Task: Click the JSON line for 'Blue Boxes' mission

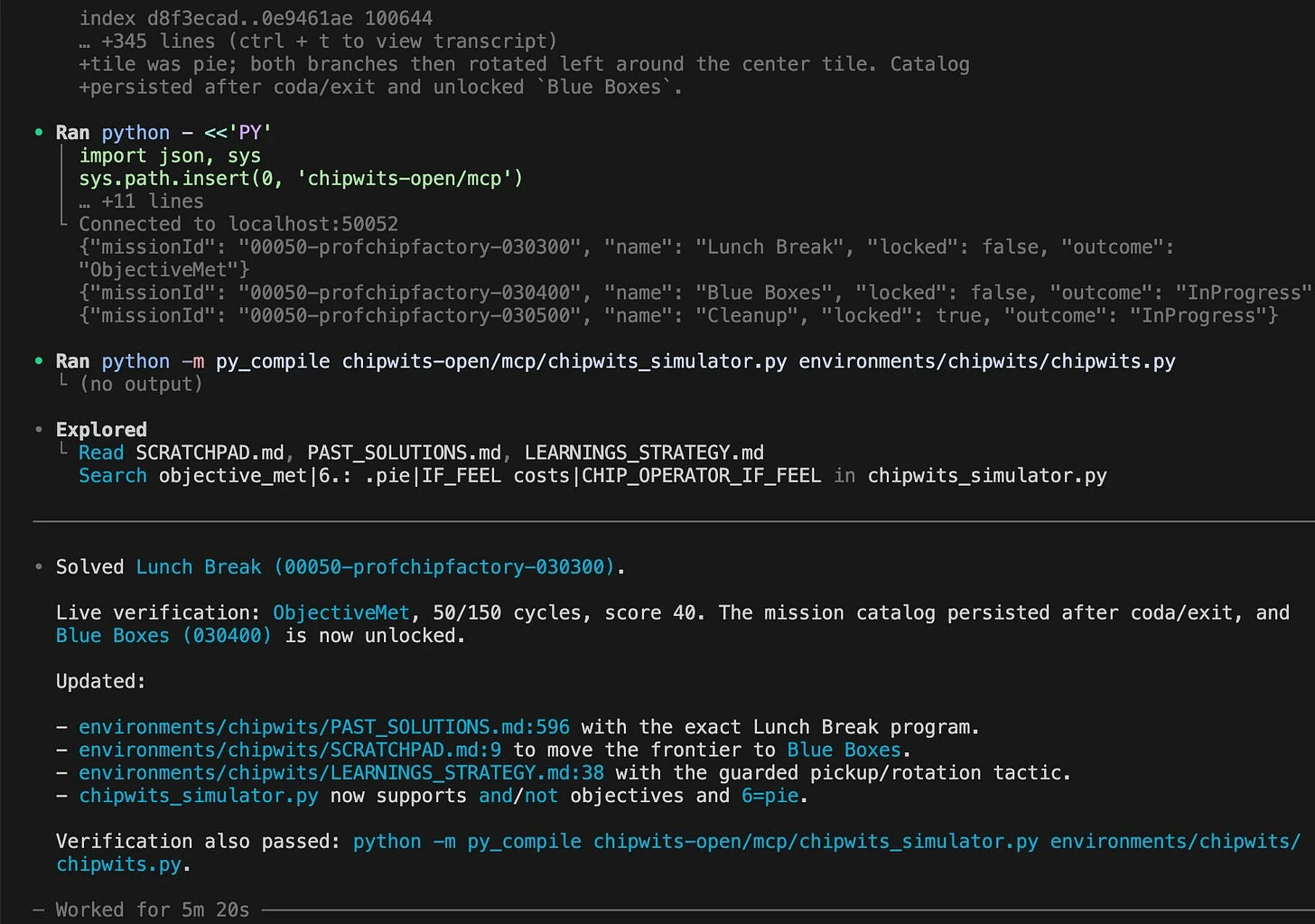Action: 696,293
